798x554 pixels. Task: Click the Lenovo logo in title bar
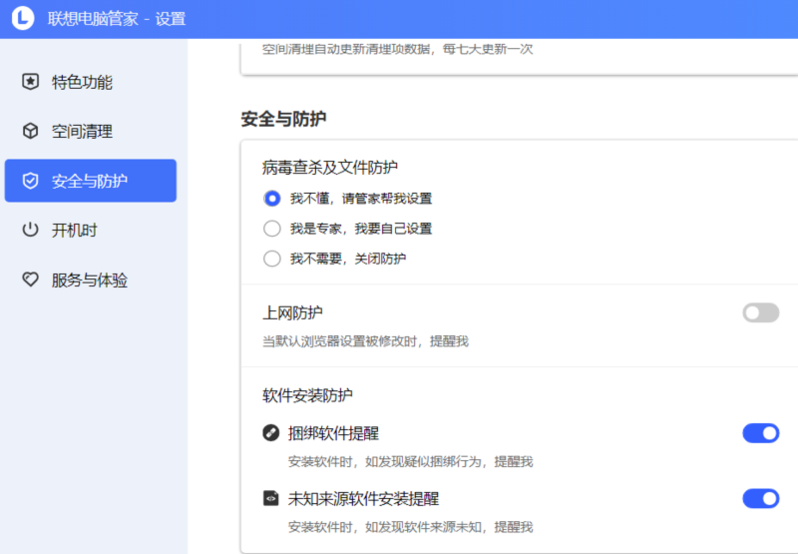click(x=23, y=19)
